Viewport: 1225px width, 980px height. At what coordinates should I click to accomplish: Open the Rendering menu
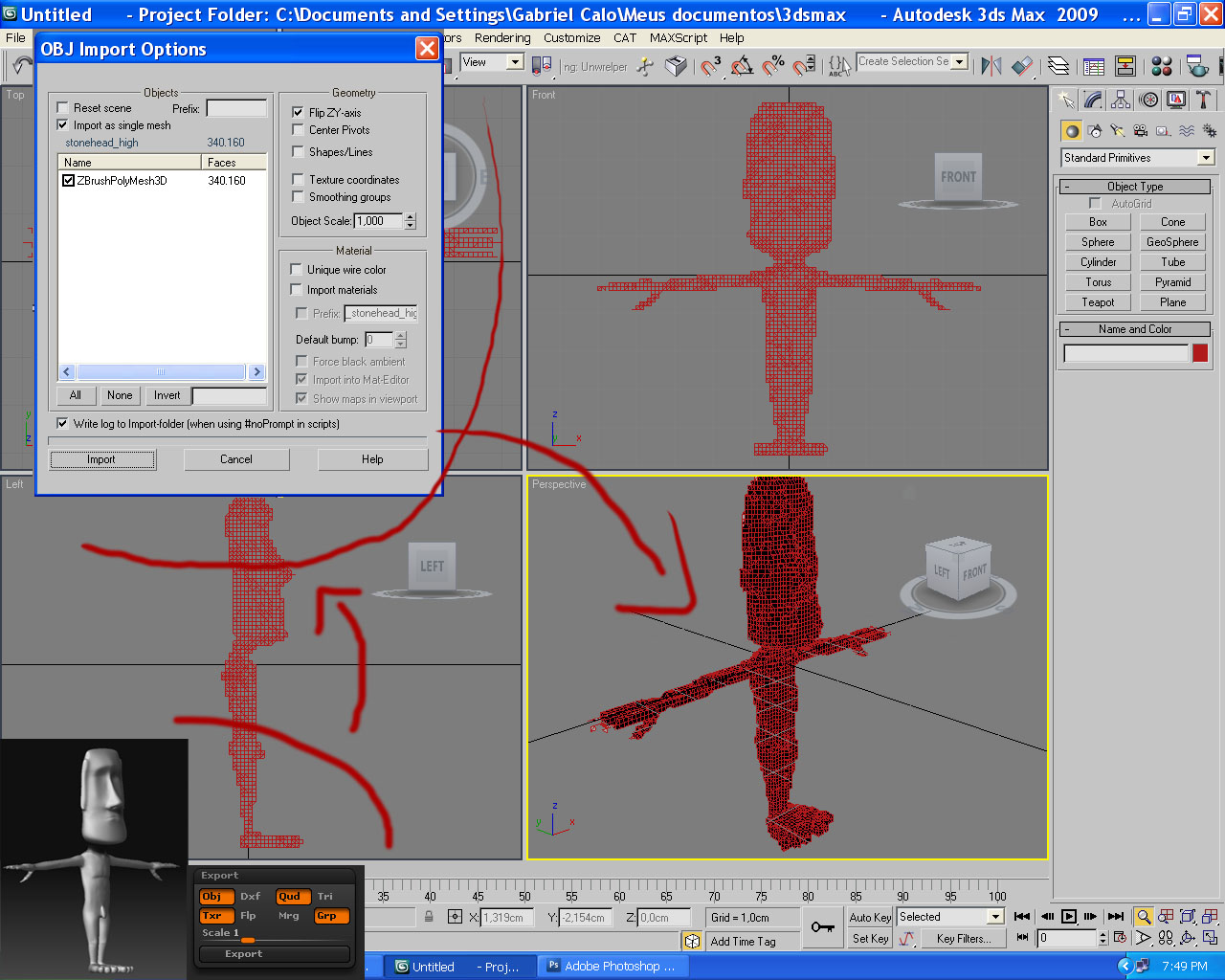click(502, 38)
